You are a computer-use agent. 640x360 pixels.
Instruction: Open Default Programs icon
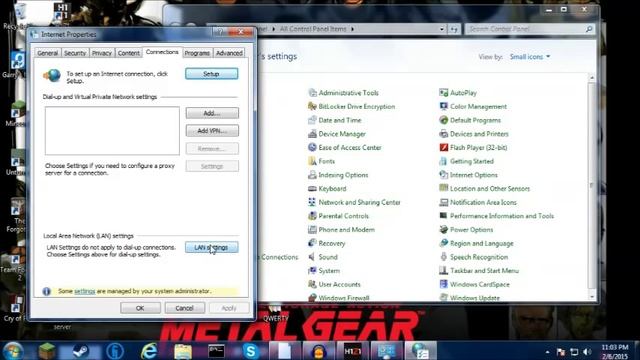(444, 120)
